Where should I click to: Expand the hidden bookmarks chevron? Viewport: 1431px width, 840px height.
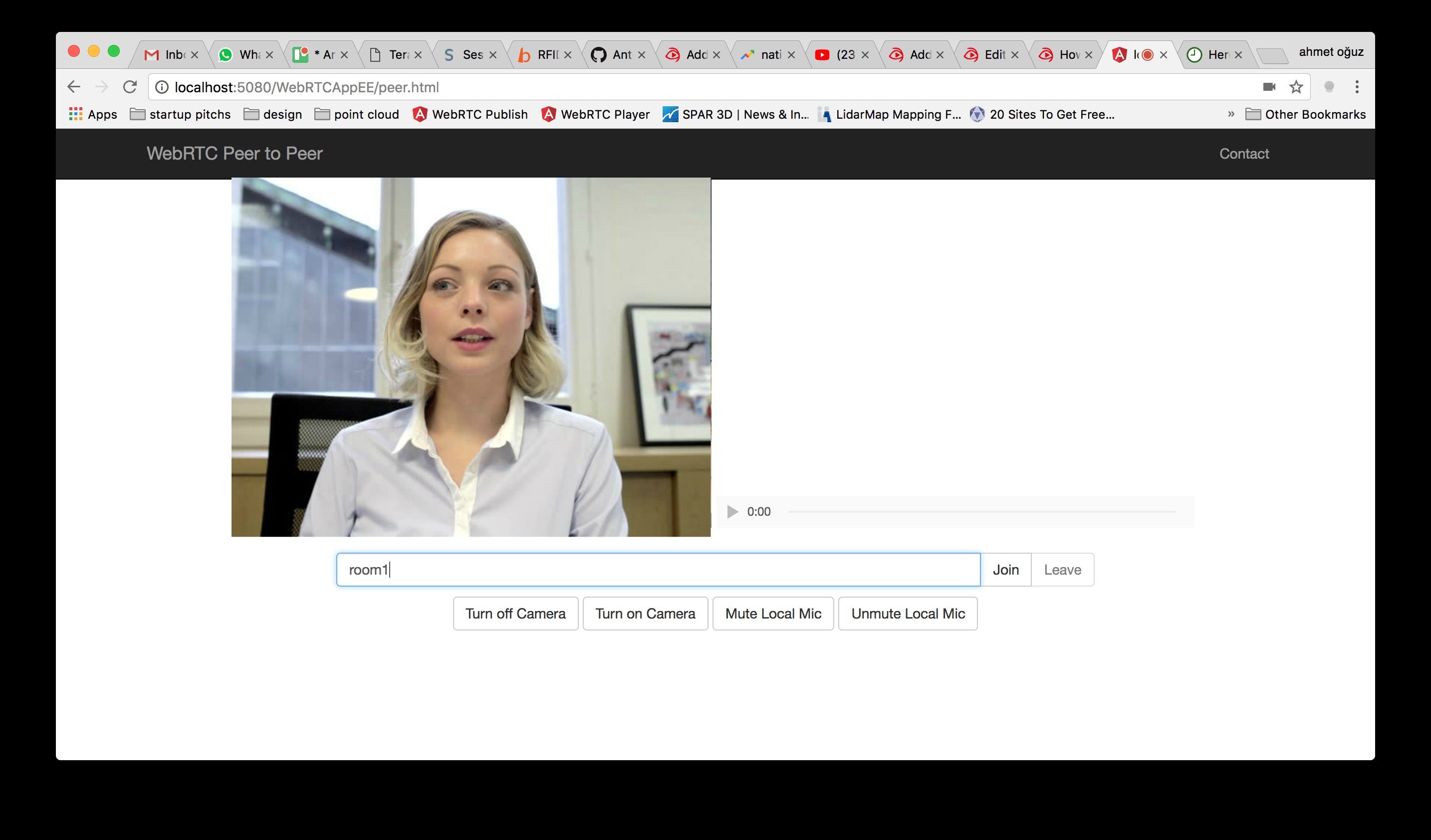coord(1231,114)
